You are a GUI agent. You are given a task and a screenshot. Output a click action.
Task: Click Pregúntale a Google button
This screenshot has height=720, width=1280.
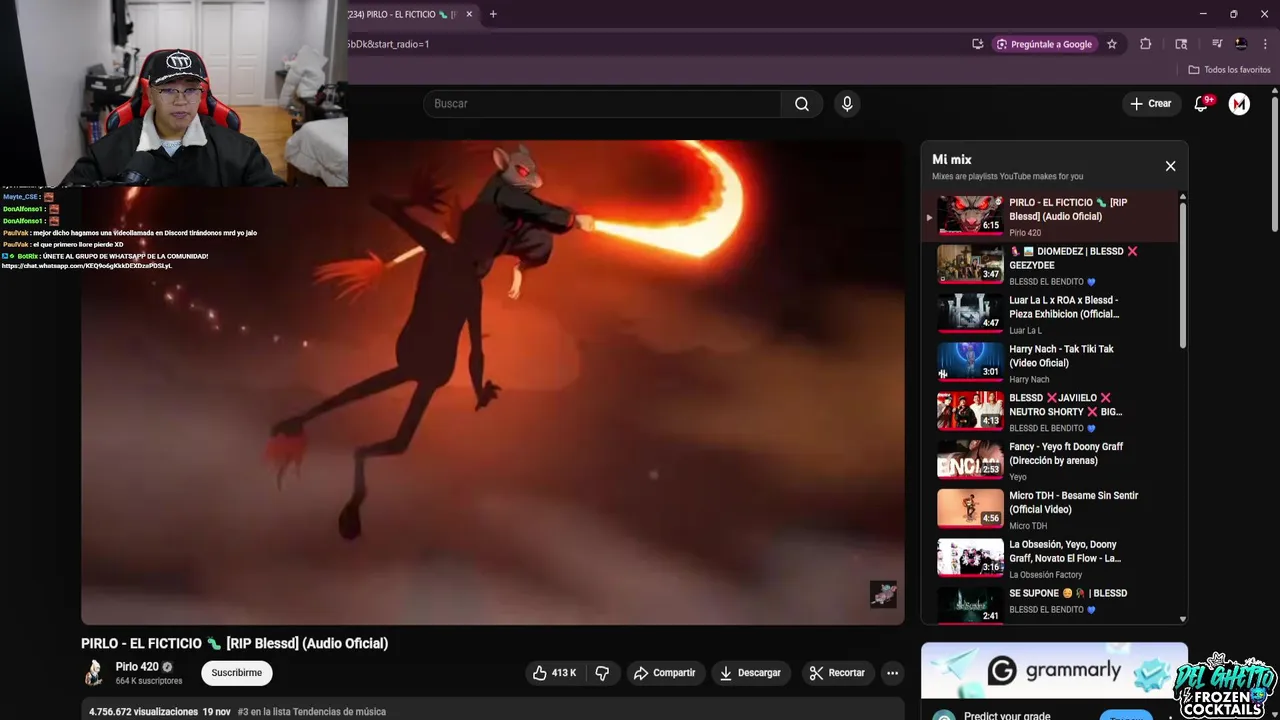[x=1045, y=44]
